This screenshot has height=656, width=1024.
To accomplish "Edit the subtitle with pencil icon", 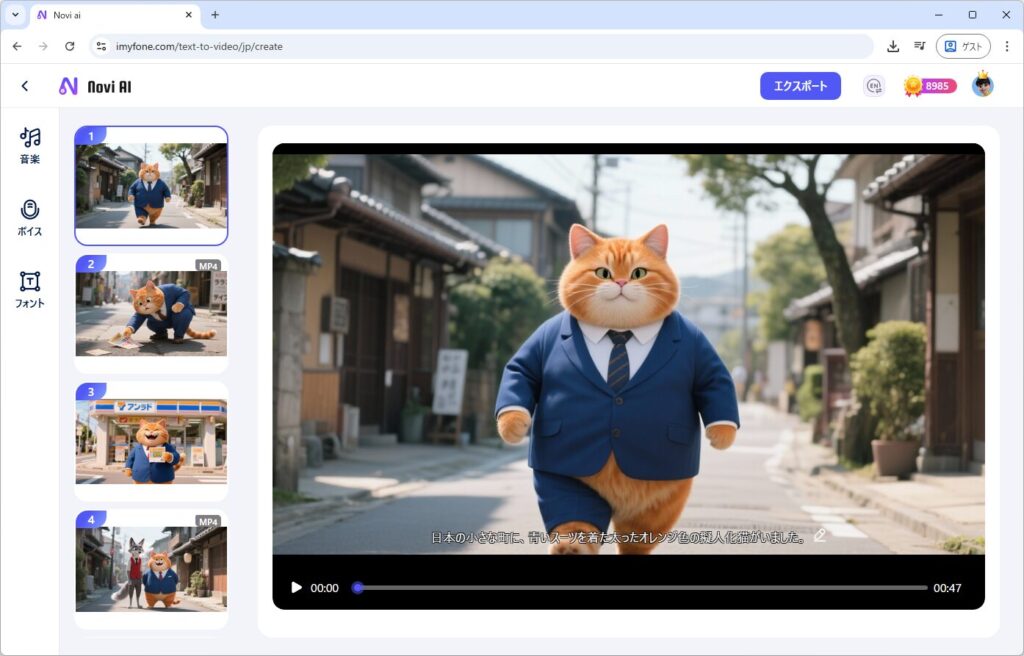I will coord(820,536).
